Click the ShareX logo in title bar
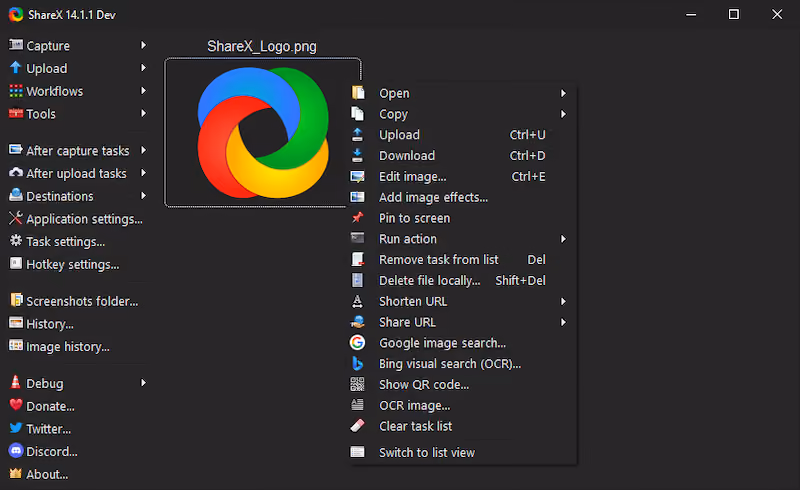800x490 pixels. pos(16,14)
